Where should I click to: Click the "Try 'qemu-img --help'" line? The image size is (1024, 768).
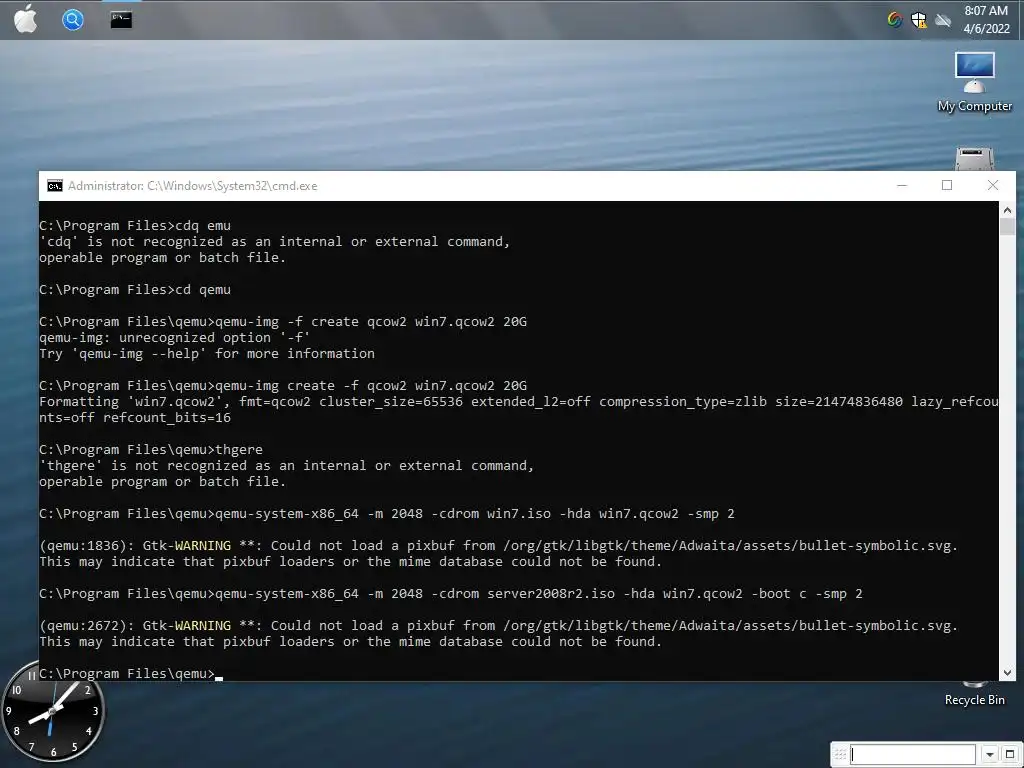pyautogui.click(x=206, y=353)
